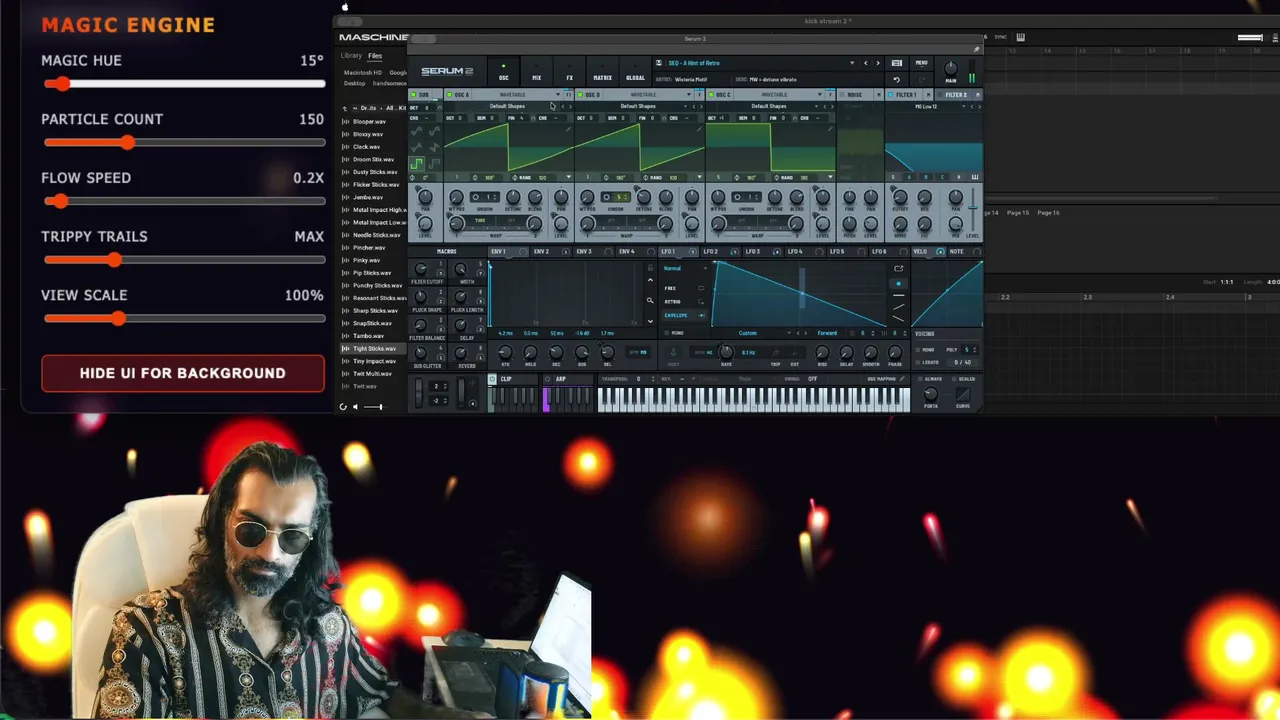Screen dimensions: 1280x720
Task: Click the Maschine browser up-folder arrow
Action: [345, 108]
